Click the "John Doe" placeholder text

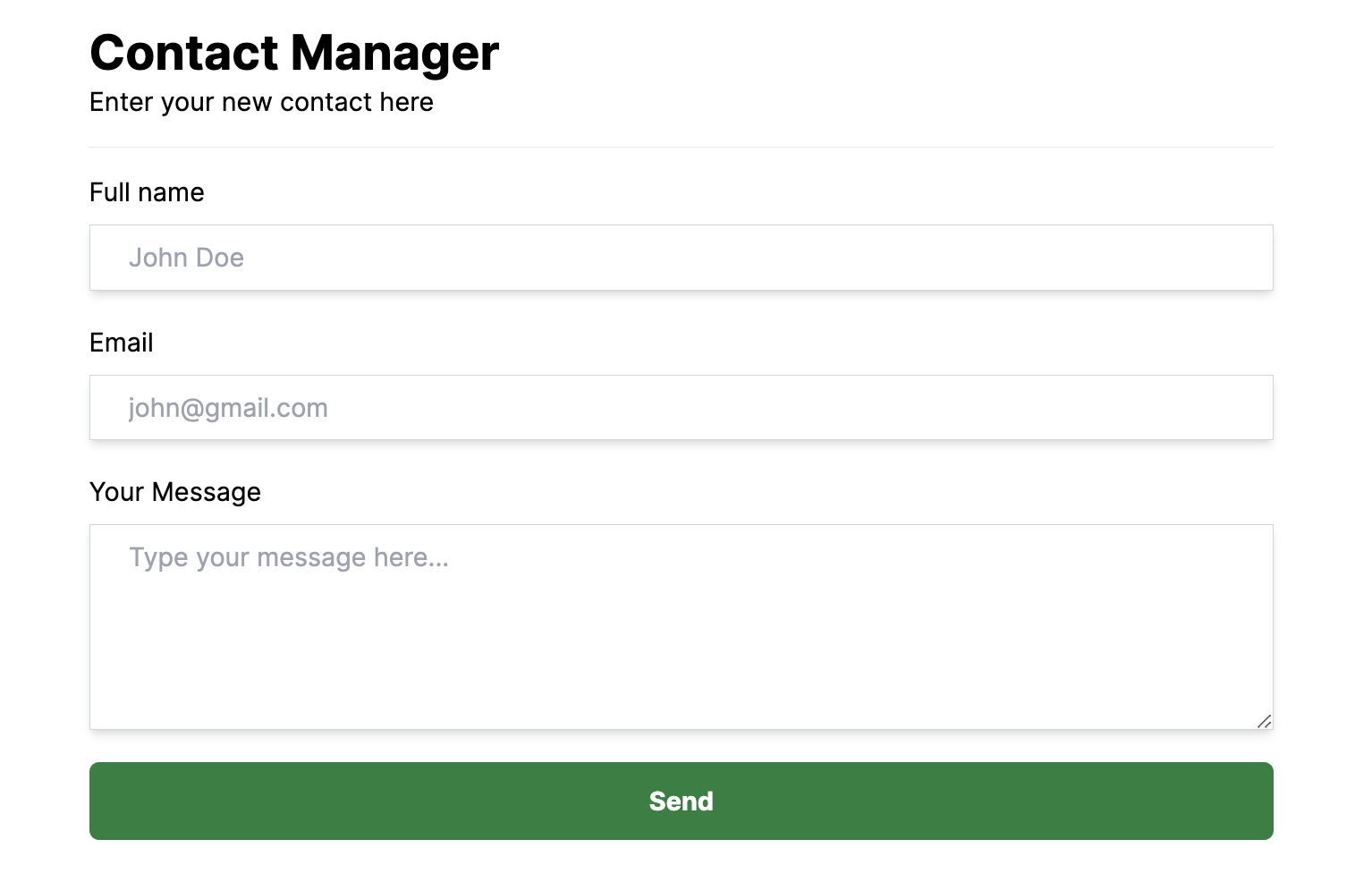[x=186, y=258]
